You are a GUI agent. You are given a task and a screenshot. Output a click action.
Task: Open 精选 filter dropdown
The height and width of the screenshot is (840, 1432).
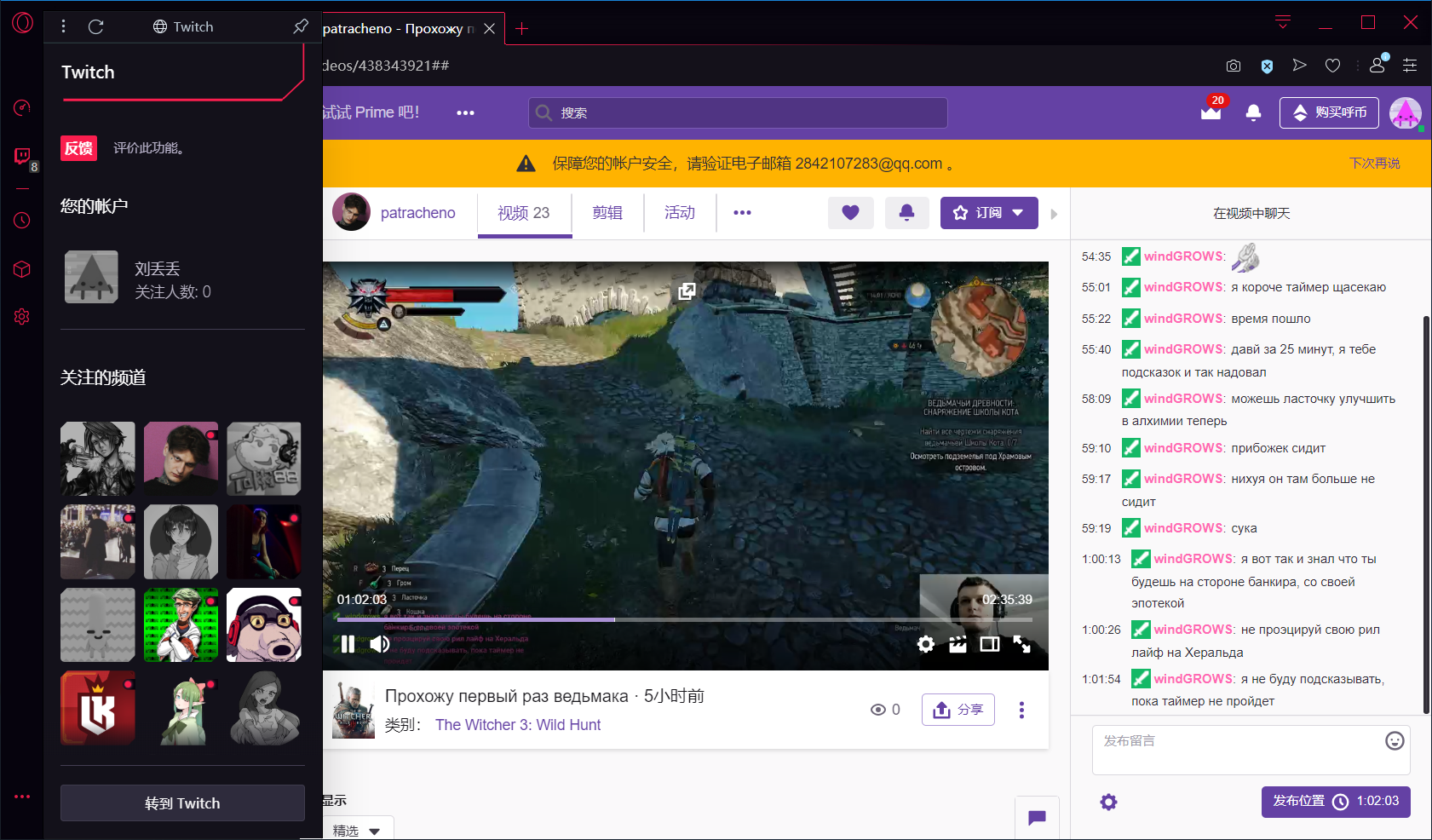[x=359, y=830]
